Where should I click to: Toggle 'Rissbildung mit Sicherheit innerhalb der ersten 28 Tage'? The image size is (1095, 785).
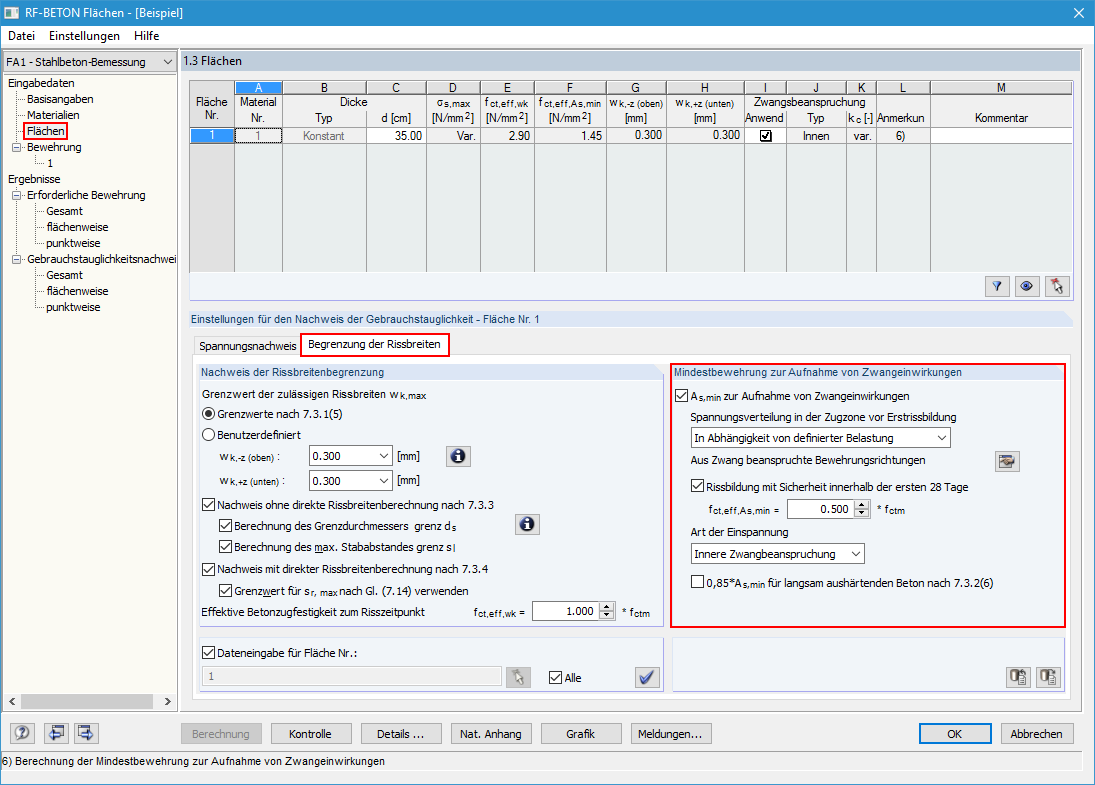coord(697,485)
